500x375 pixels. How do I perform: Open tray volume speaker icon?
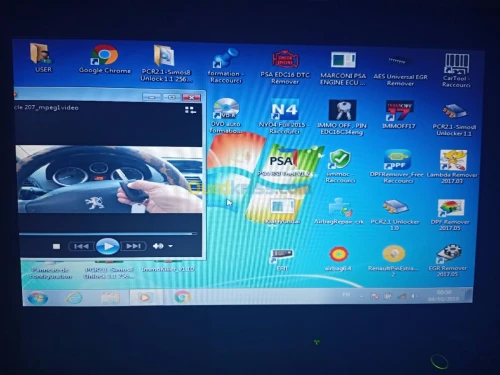click(x=414, y=296)
